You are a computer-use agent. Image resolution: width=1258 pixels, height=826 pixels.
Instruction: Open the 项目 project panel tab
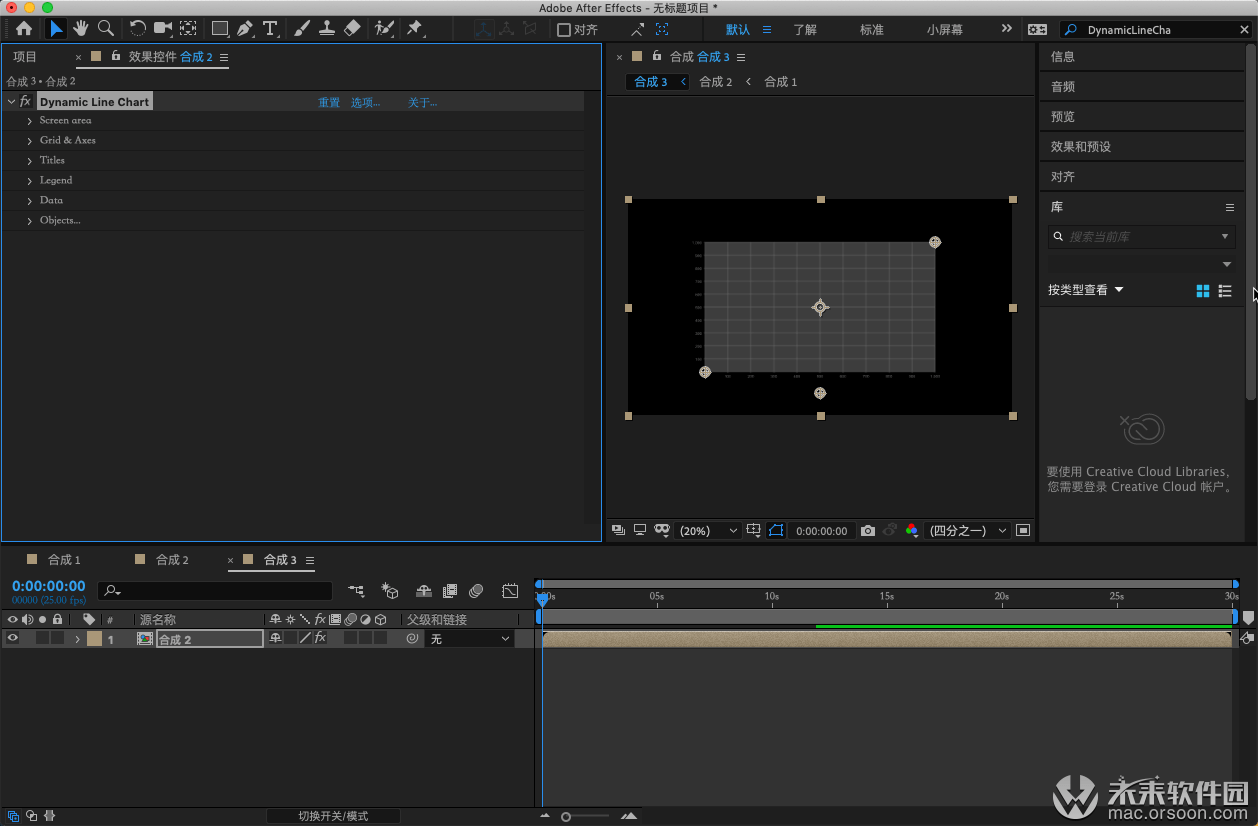25,57
